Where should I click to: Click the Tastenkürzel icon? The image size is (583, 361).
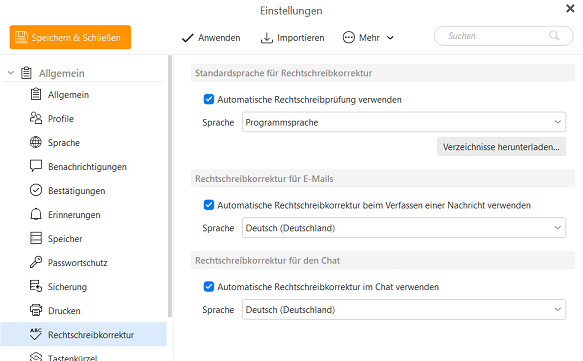click(36, 357)
